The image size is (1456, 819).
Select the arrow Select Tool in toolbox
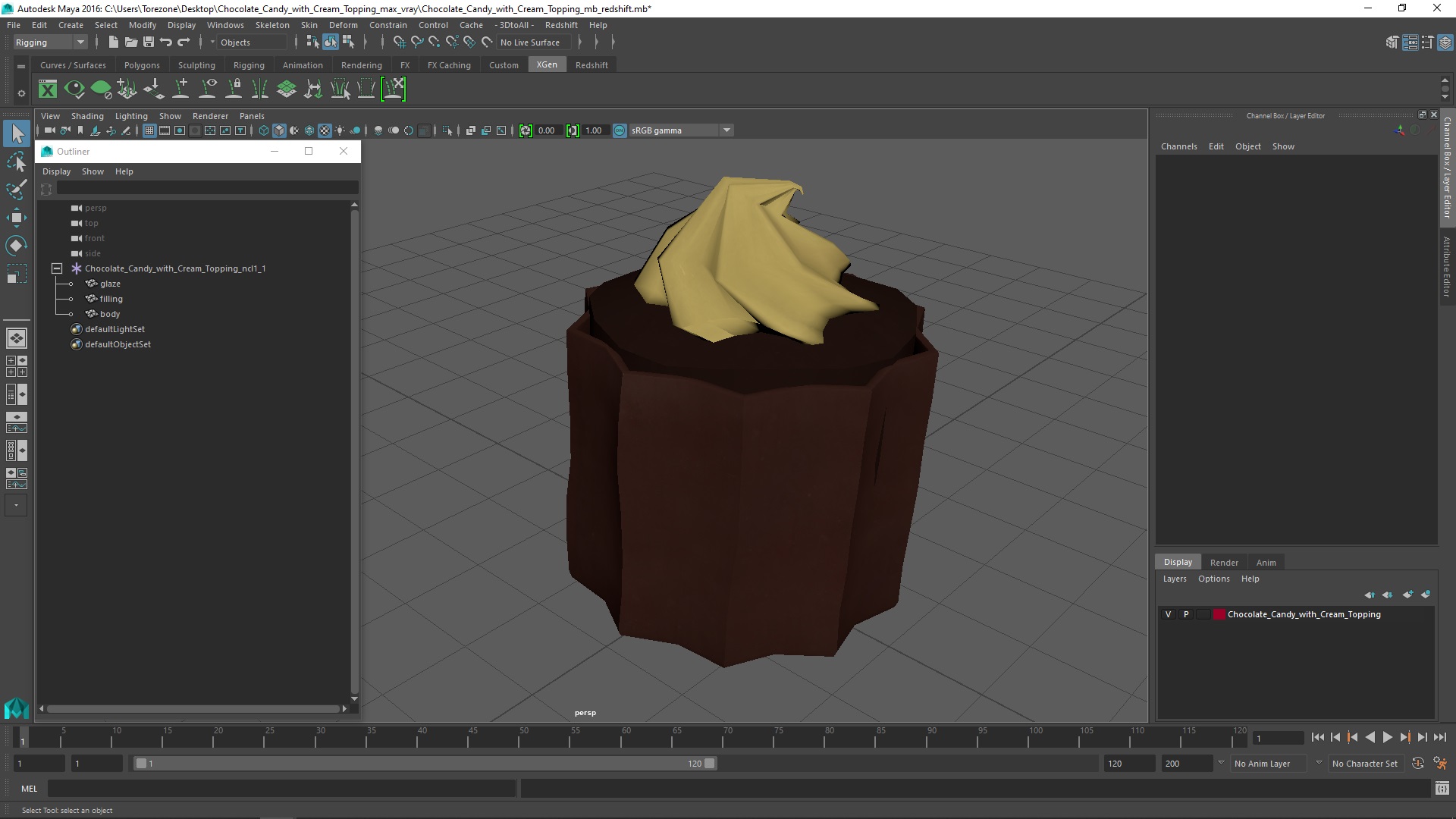click(x=17, y=134)
